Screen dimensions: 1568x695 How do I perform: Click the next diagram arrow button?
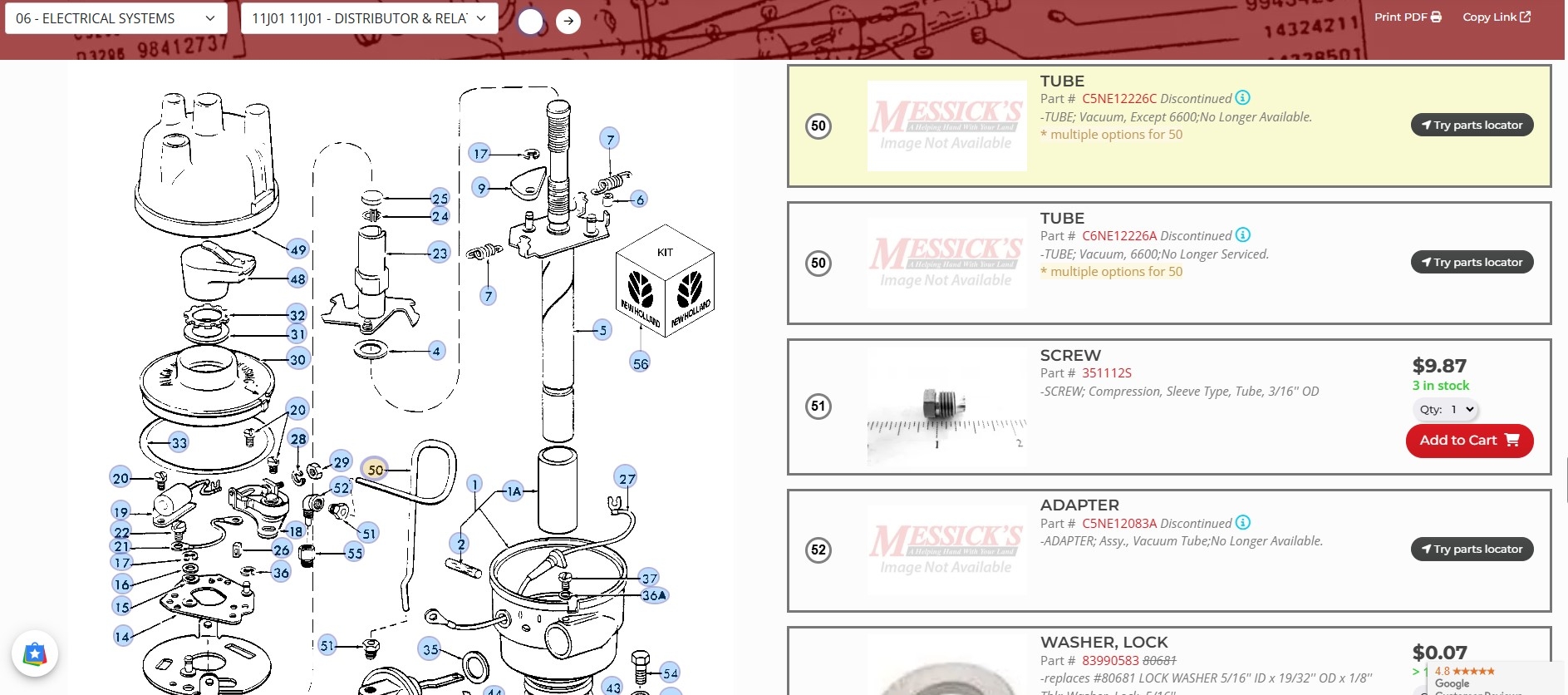pos(568,21)
